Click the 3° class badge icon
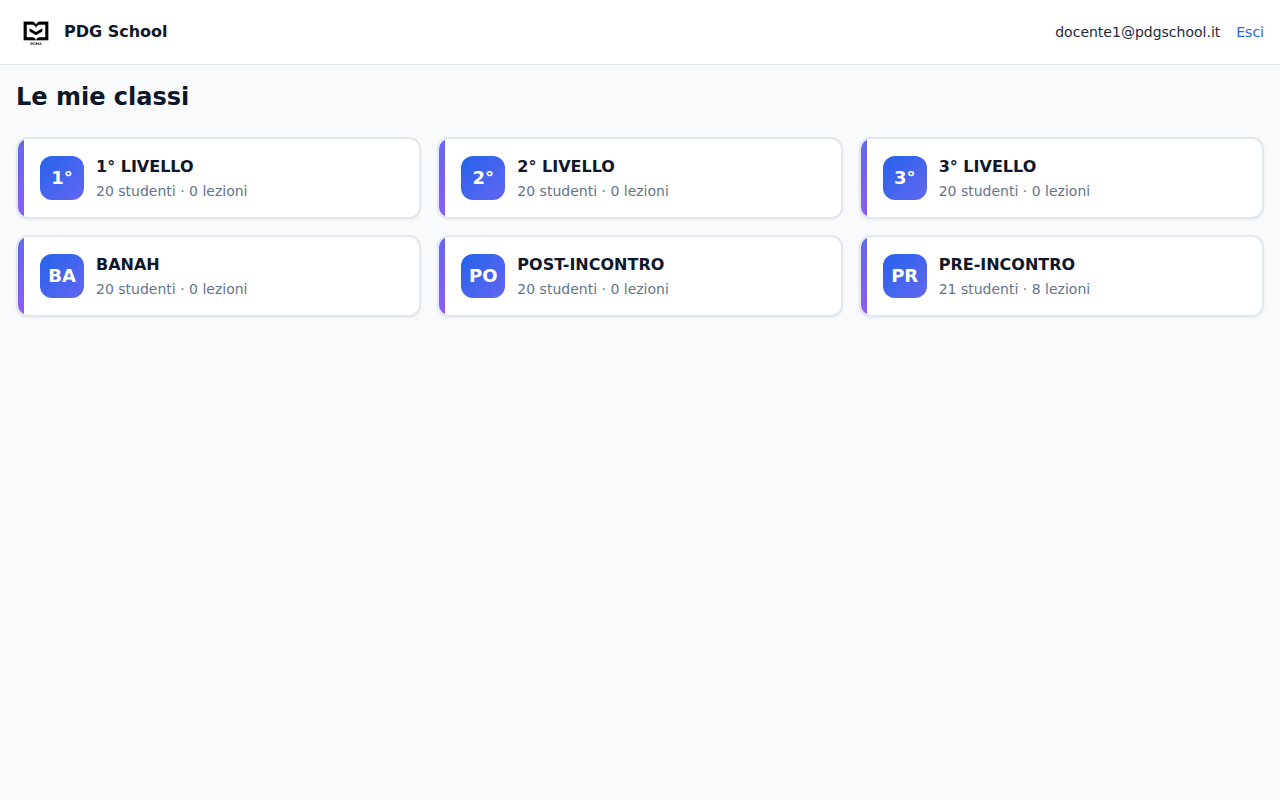This screenshot has width=1280, height=800. click(x=904, y=178)
